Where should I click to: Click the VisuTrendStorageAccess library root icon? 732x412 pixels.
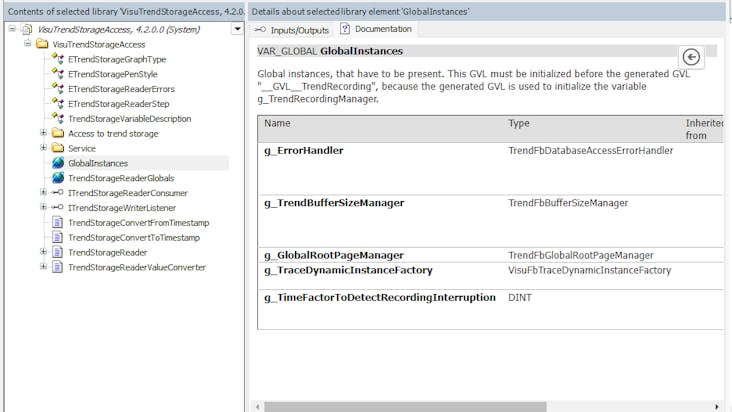tap(26, 30)
